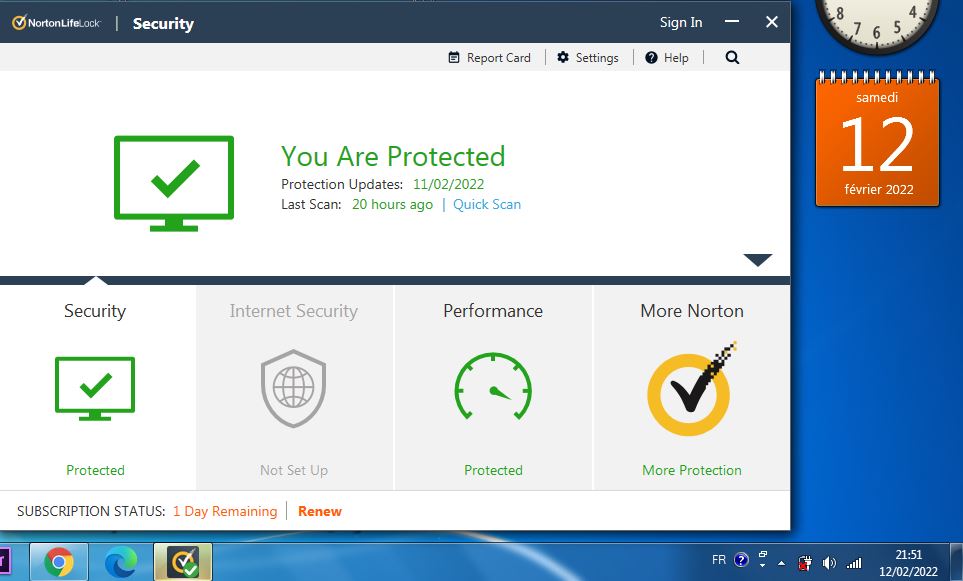Click the magnifying glass search icon
Screen dimensions: 963x581
coord(732,58)
